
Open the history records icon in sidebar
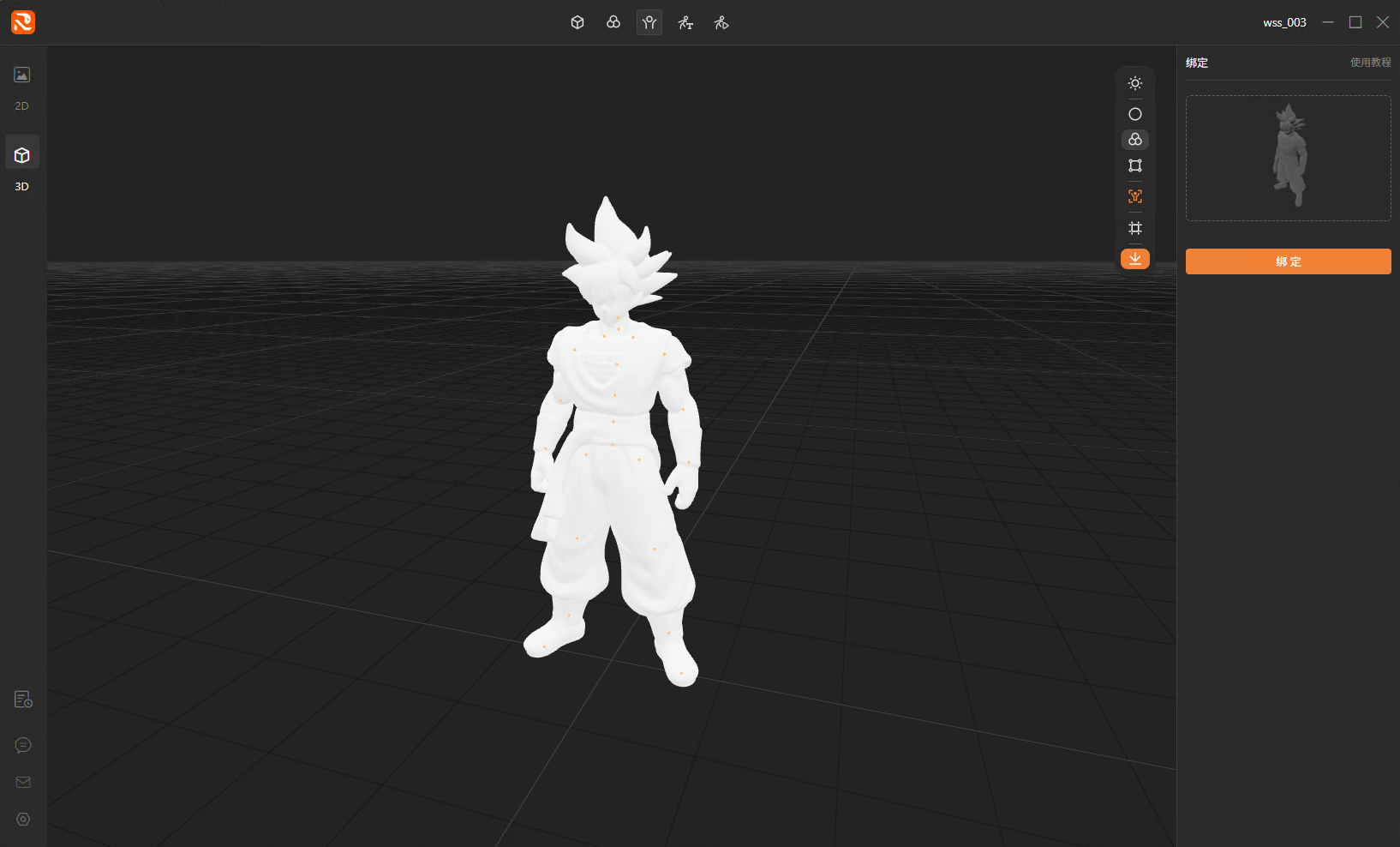23,700
